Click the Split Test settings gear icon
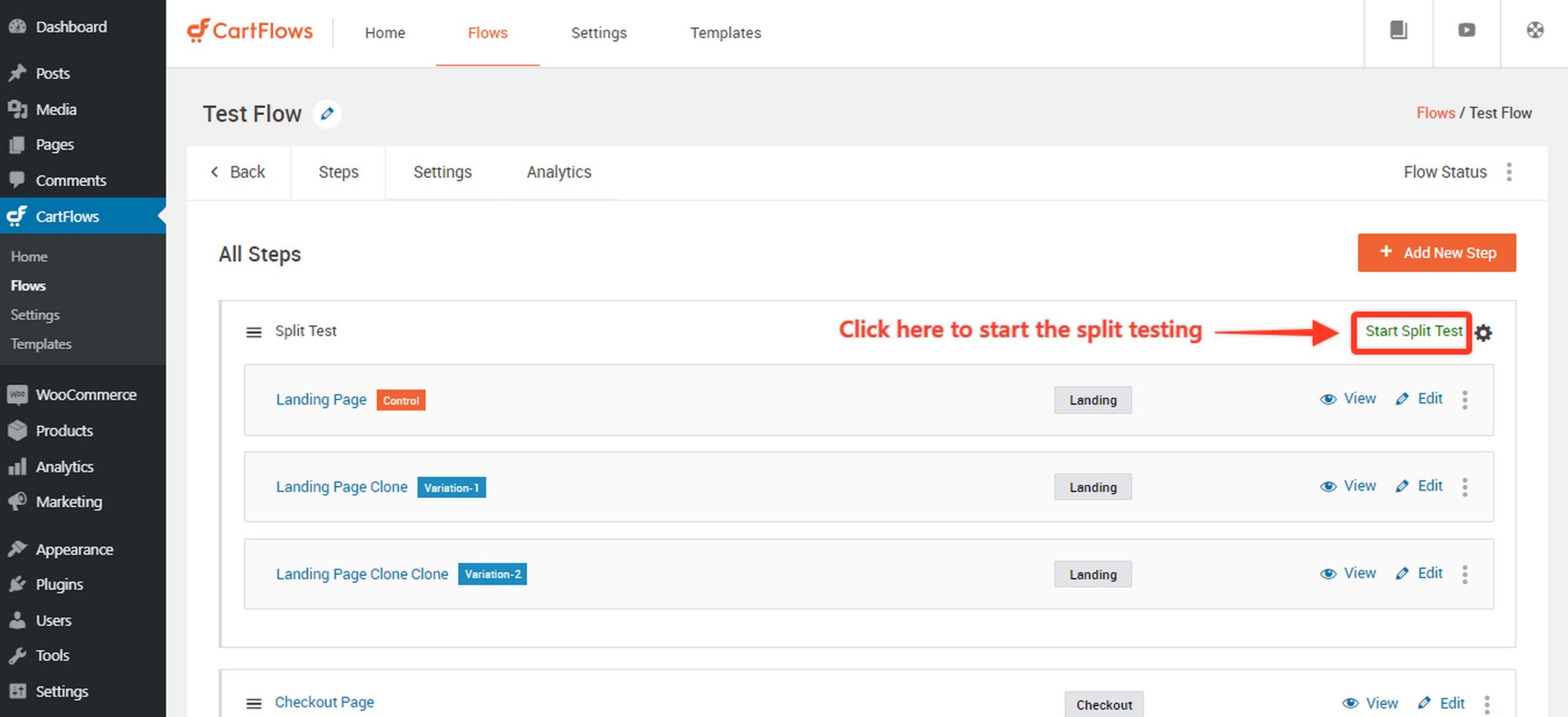Viewport: 1568px width, 717px height. coord(1484,333)
